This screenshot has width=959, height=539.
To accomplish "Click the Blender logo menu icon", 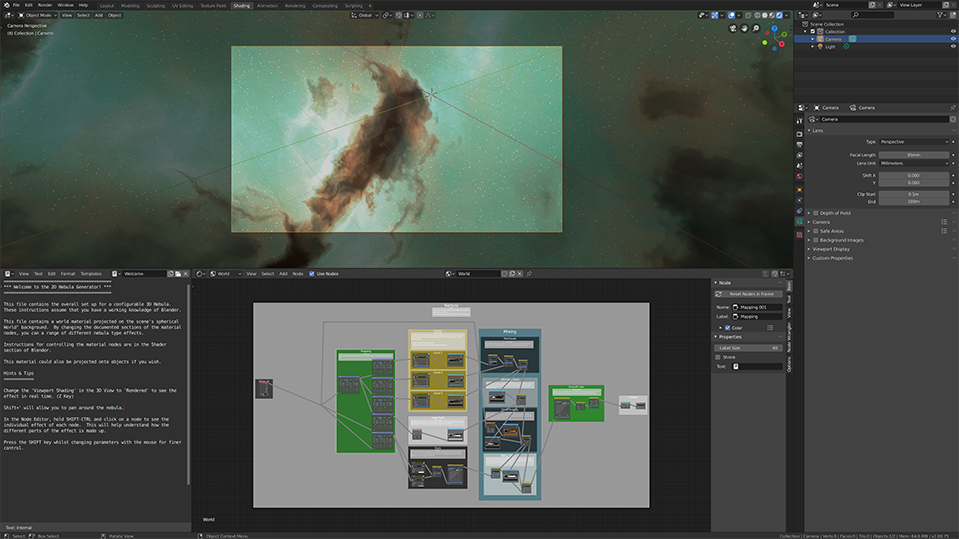I will [5, 5].
